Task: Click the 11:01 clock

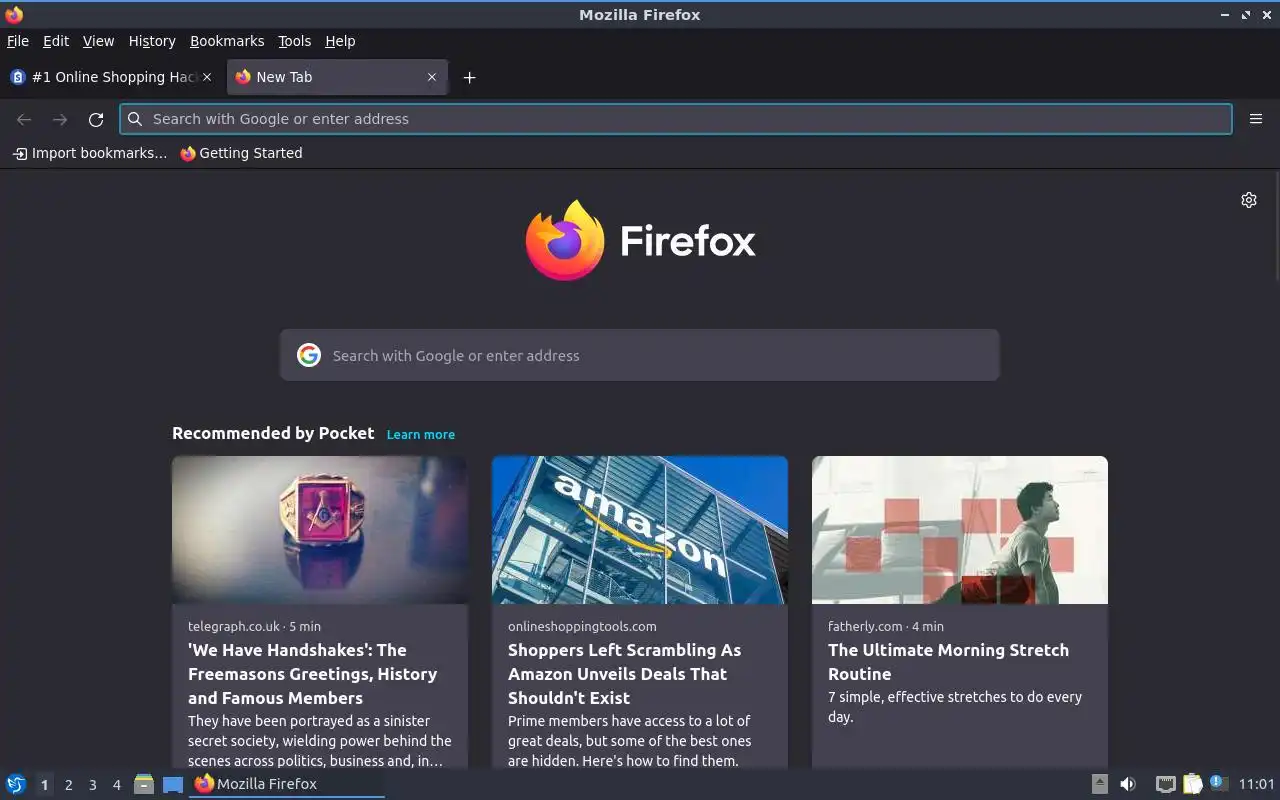Action: click(1256, 784)
